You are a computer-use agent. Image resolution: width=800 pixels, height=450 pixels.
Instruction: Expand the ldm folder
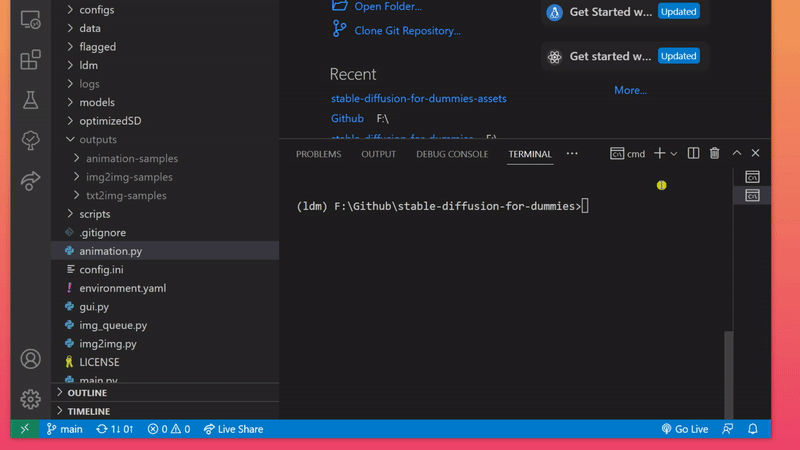[165, 65]
